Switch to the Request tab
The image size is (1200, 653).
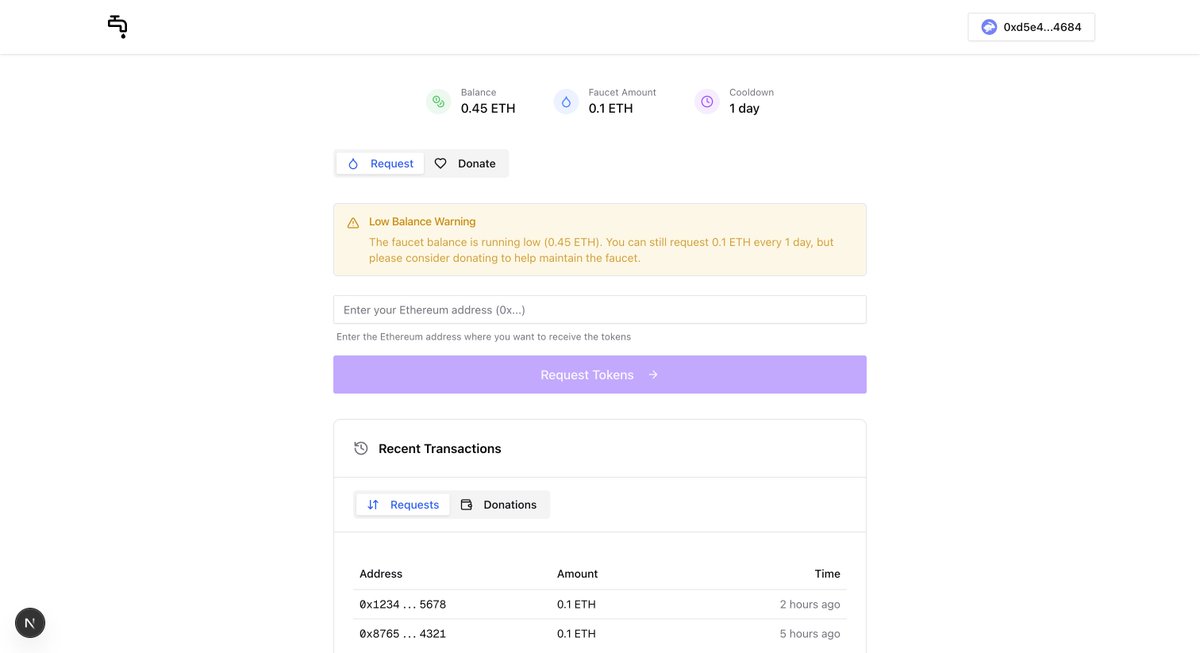click(x=380, y=163)
